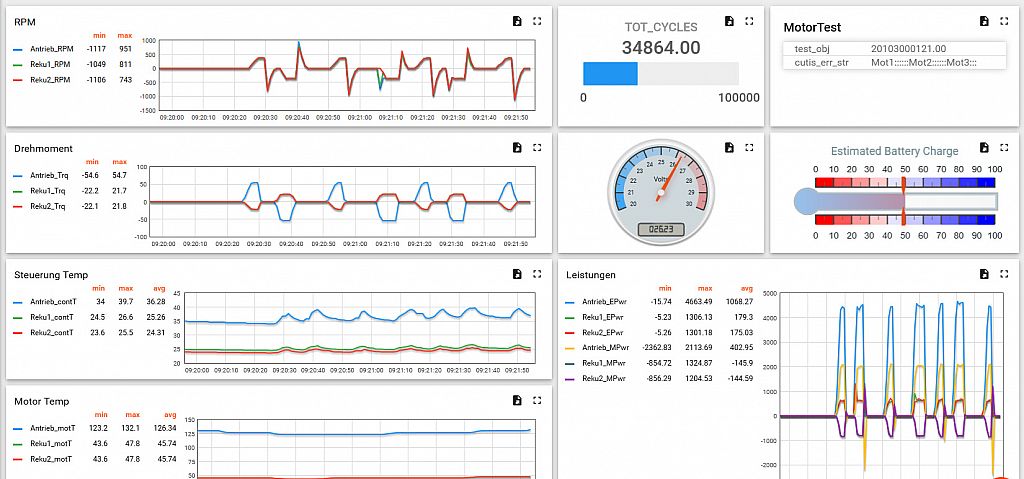Click the battery charge level marker
The image size is (1024, 479).
tap(903, 200)
